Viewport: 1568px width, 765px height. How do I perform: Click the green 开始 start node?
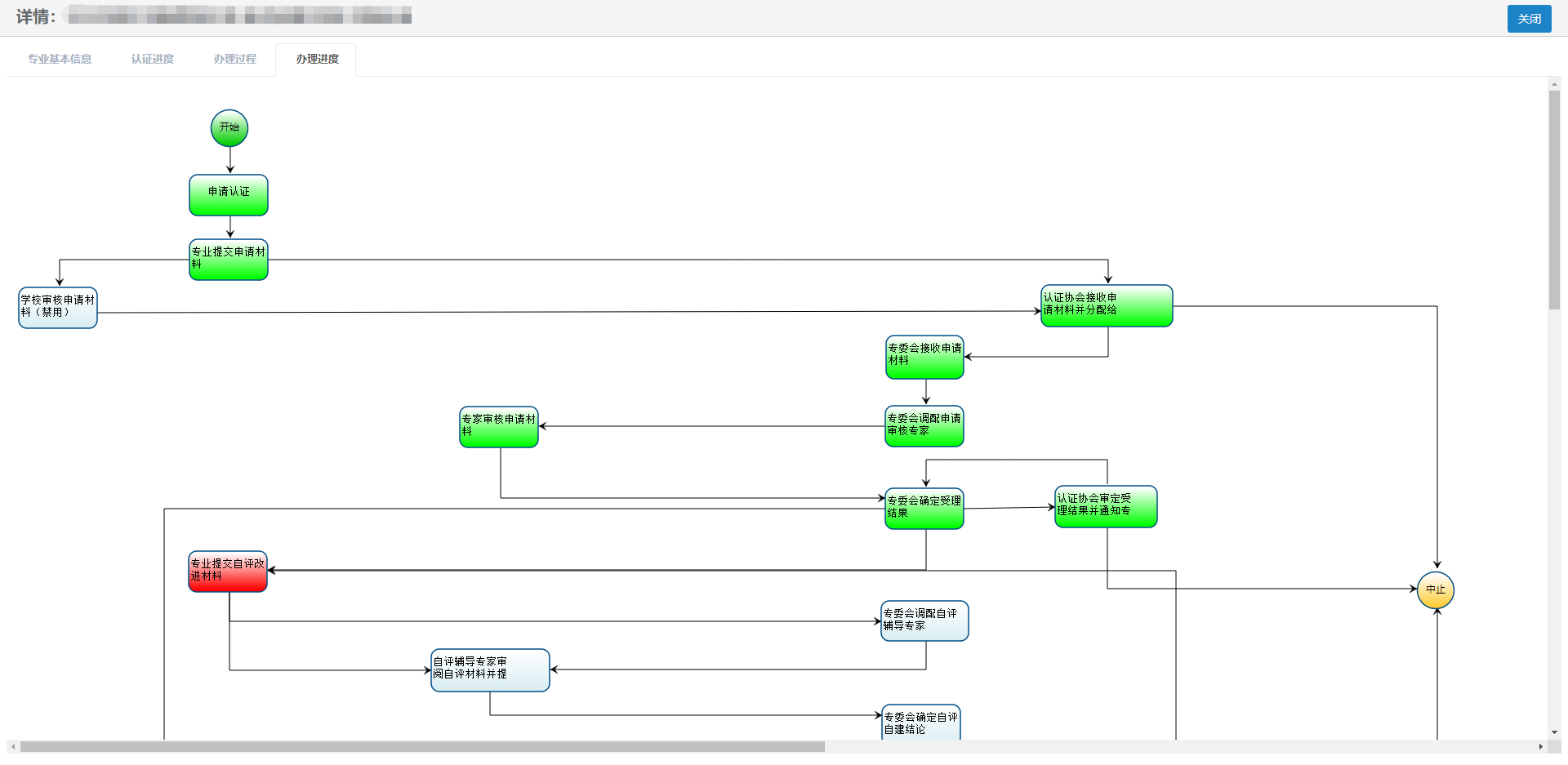tap(229, 128)
